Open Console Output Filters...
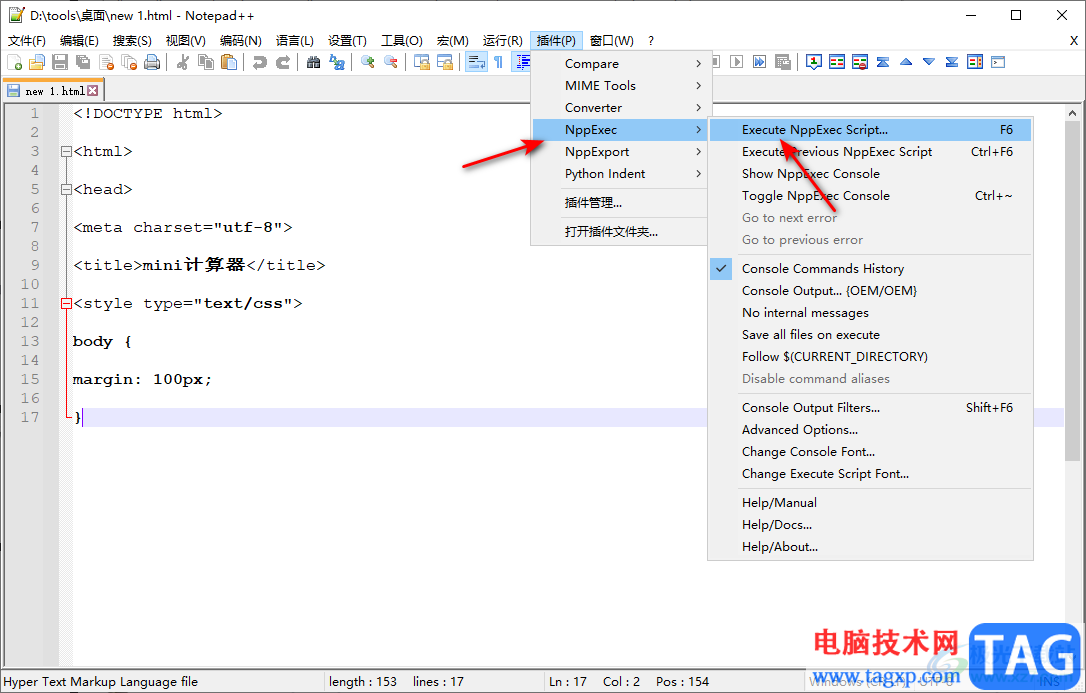 pyautogui.click(x=871, y=408)
